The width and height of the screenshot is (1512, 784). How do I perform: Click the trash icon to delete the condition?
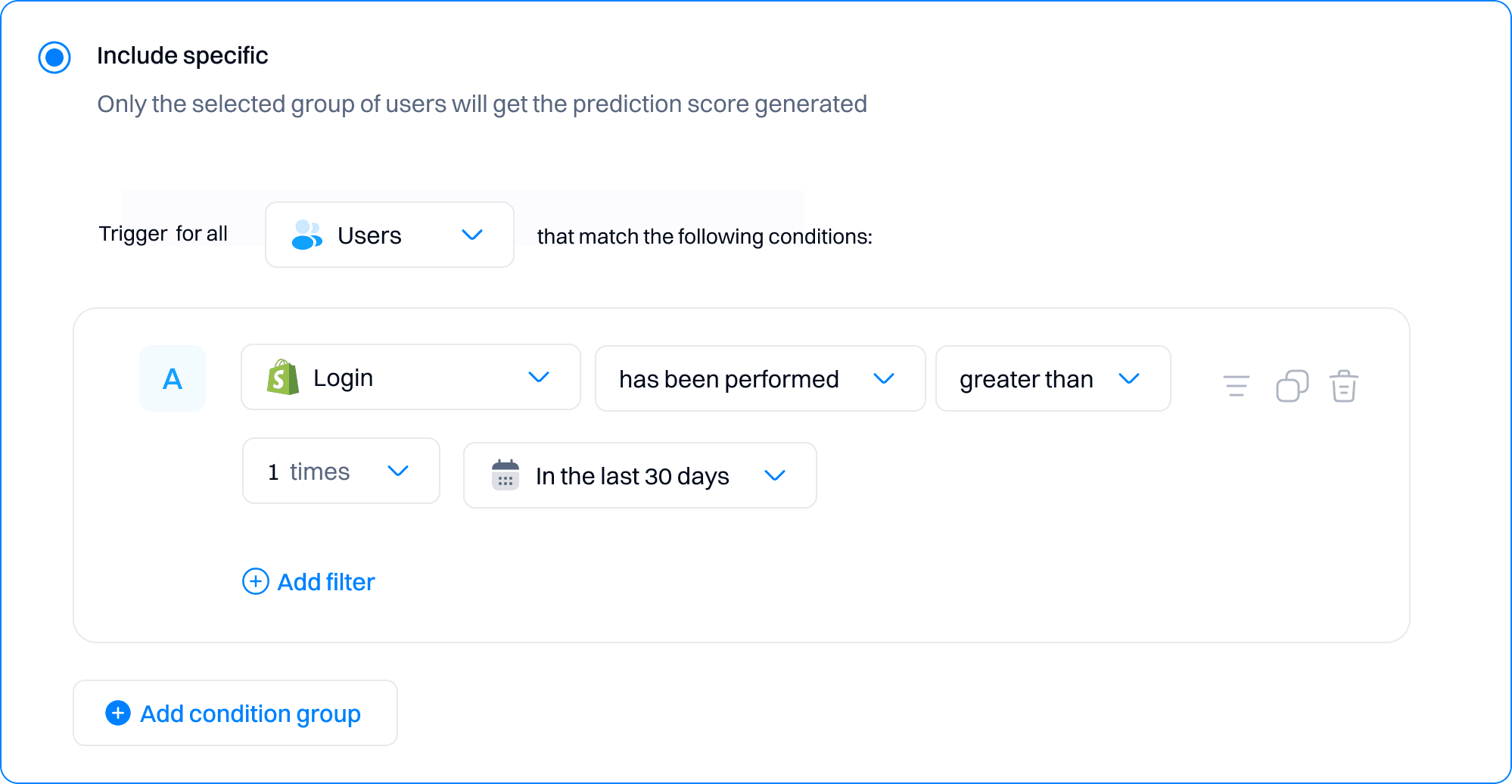pyautogui.click(x=1344, y=386)
